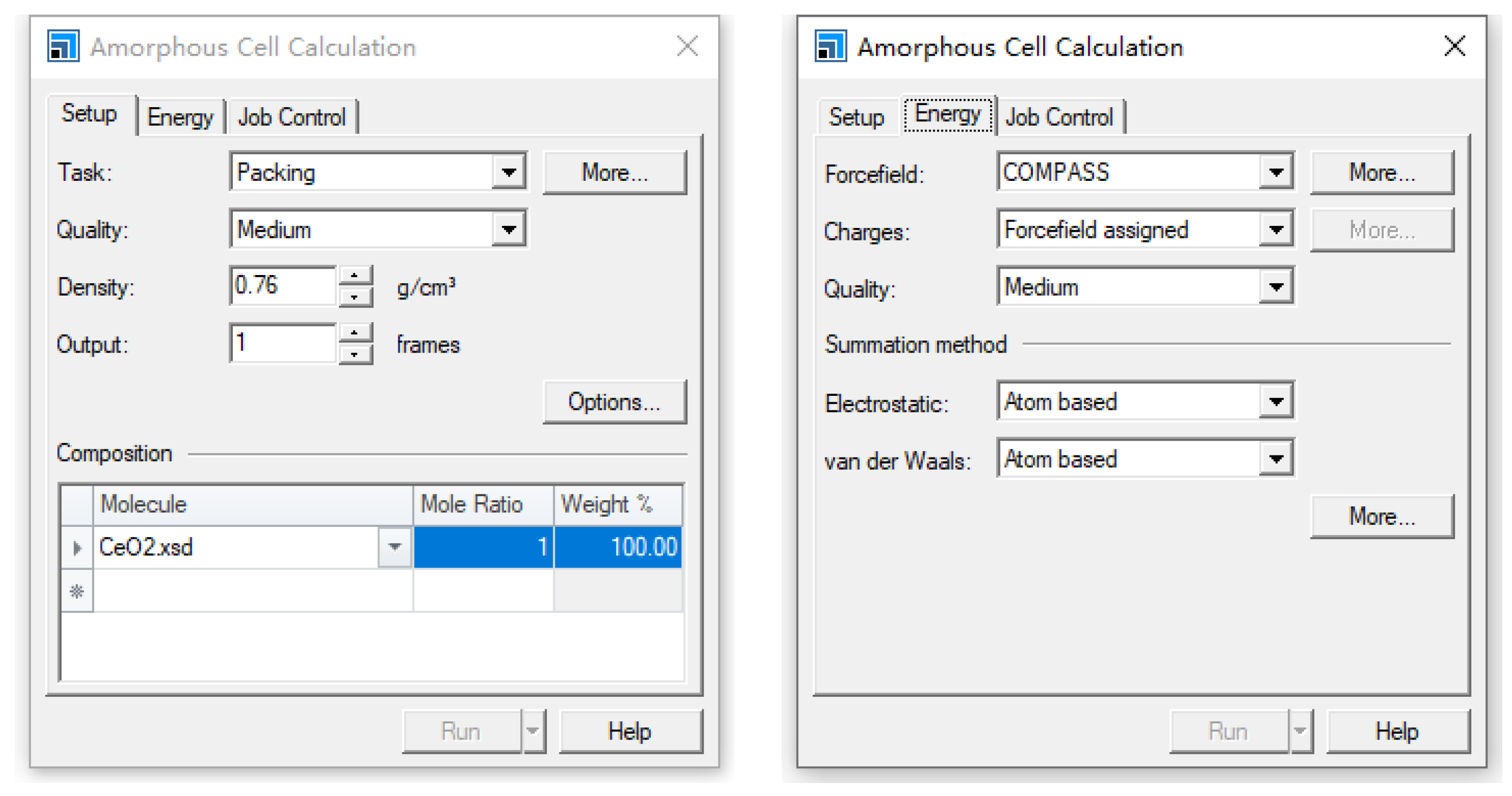The height and width of the screenshot is (796, 1512).
Task: Open the Electrostatic summation method dropdown
Action: [x=1275, y=402]
